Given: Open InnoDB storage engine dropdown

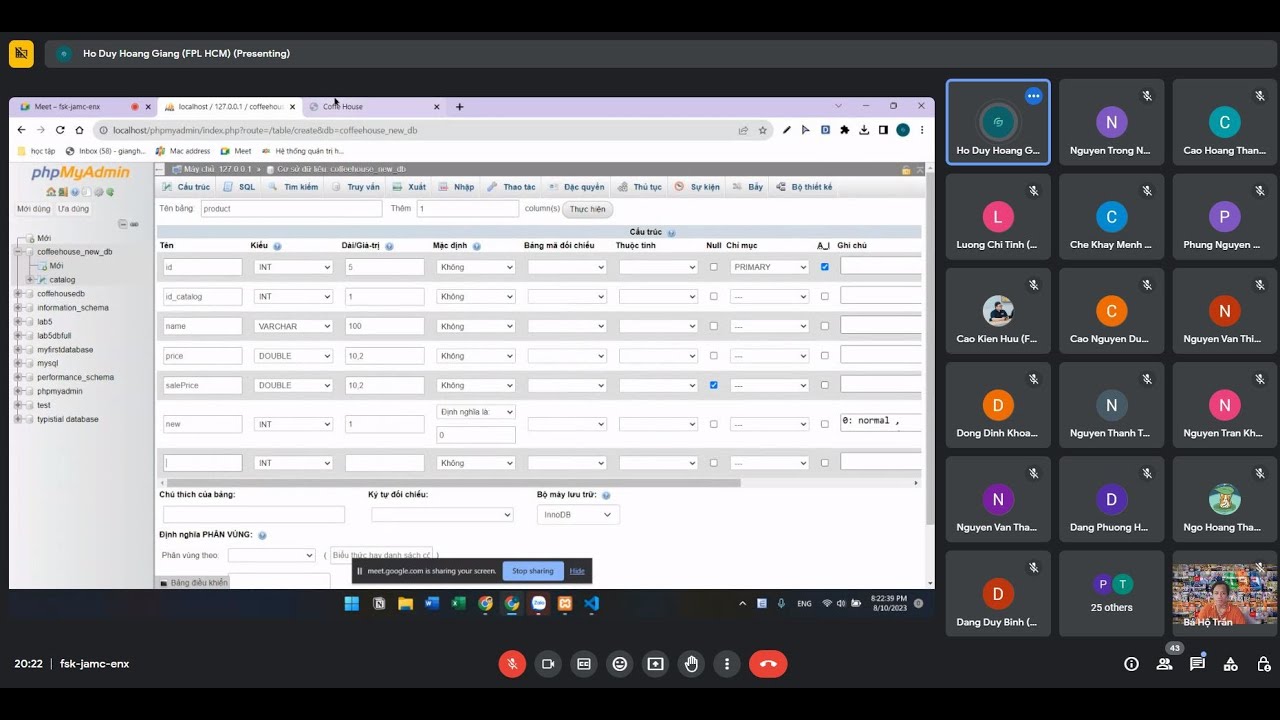Looking at the screenshot, I should pyautogui.click(x=578, y=514).
